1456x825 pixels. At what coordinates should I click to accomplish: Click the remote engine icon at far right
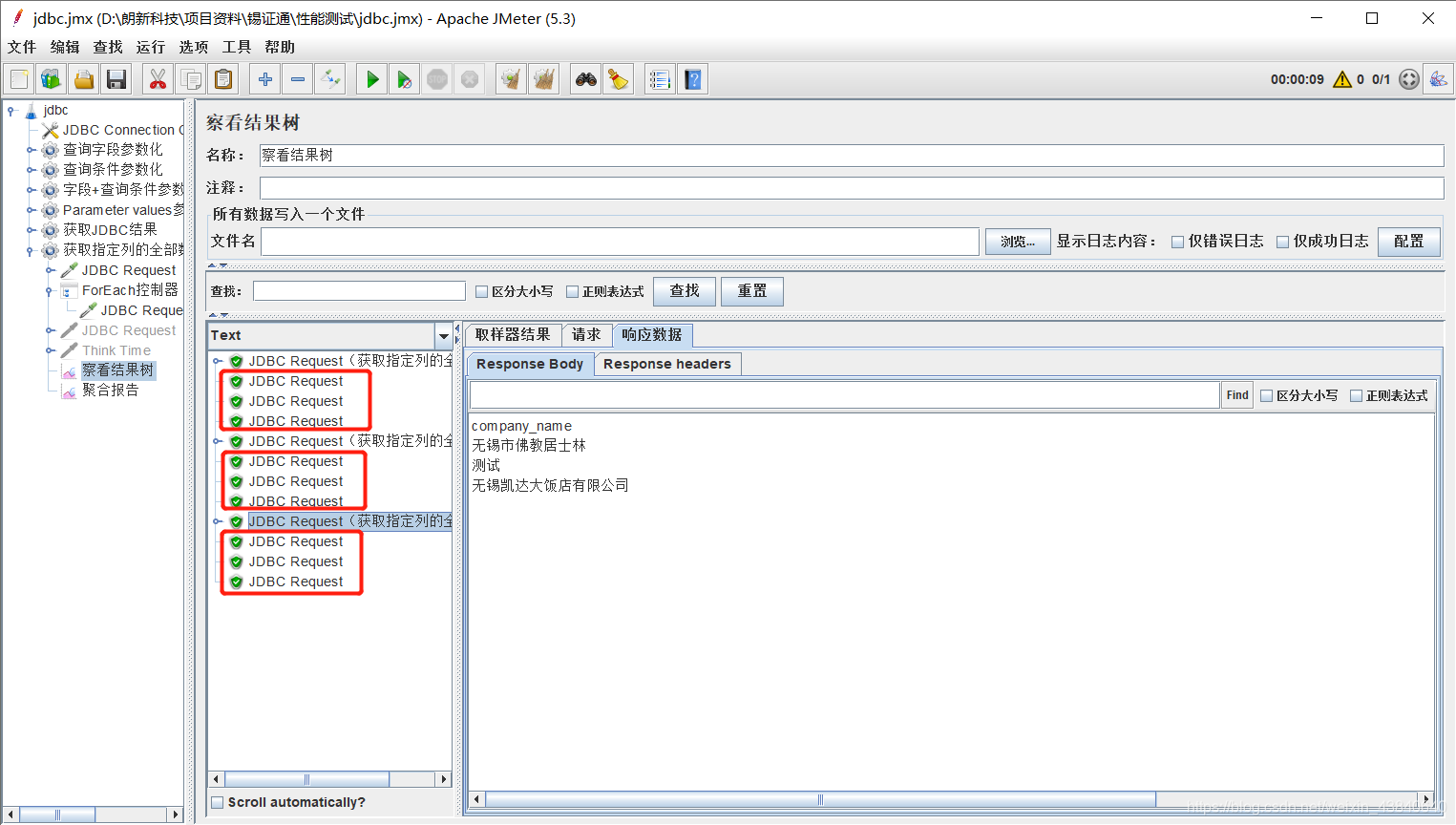tap(1438, 79)
